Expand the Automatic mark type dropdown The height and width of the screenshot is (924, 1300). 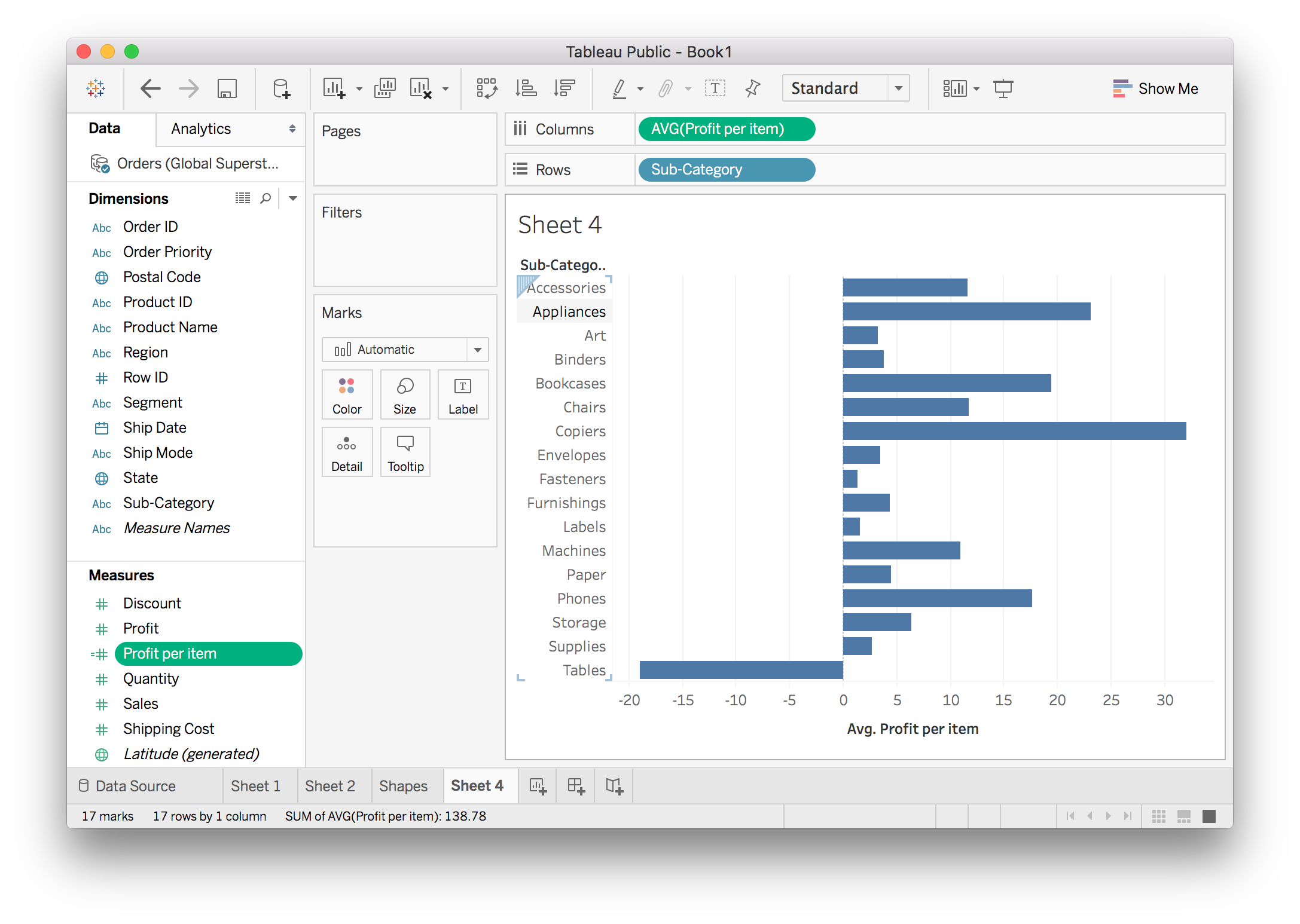(x=405, y=350)
